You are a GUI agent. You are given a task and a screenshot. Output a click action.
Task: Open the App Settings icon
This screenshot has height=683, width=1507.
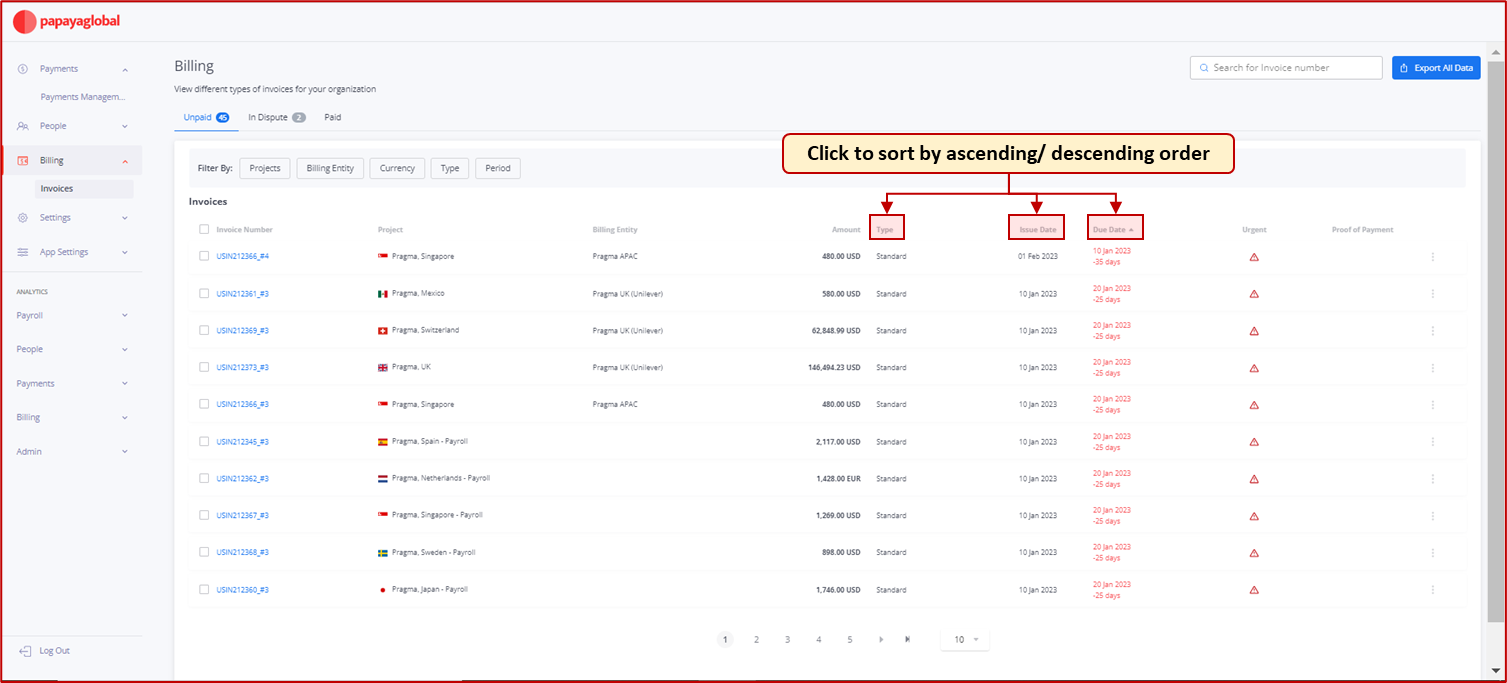(22, 251)
